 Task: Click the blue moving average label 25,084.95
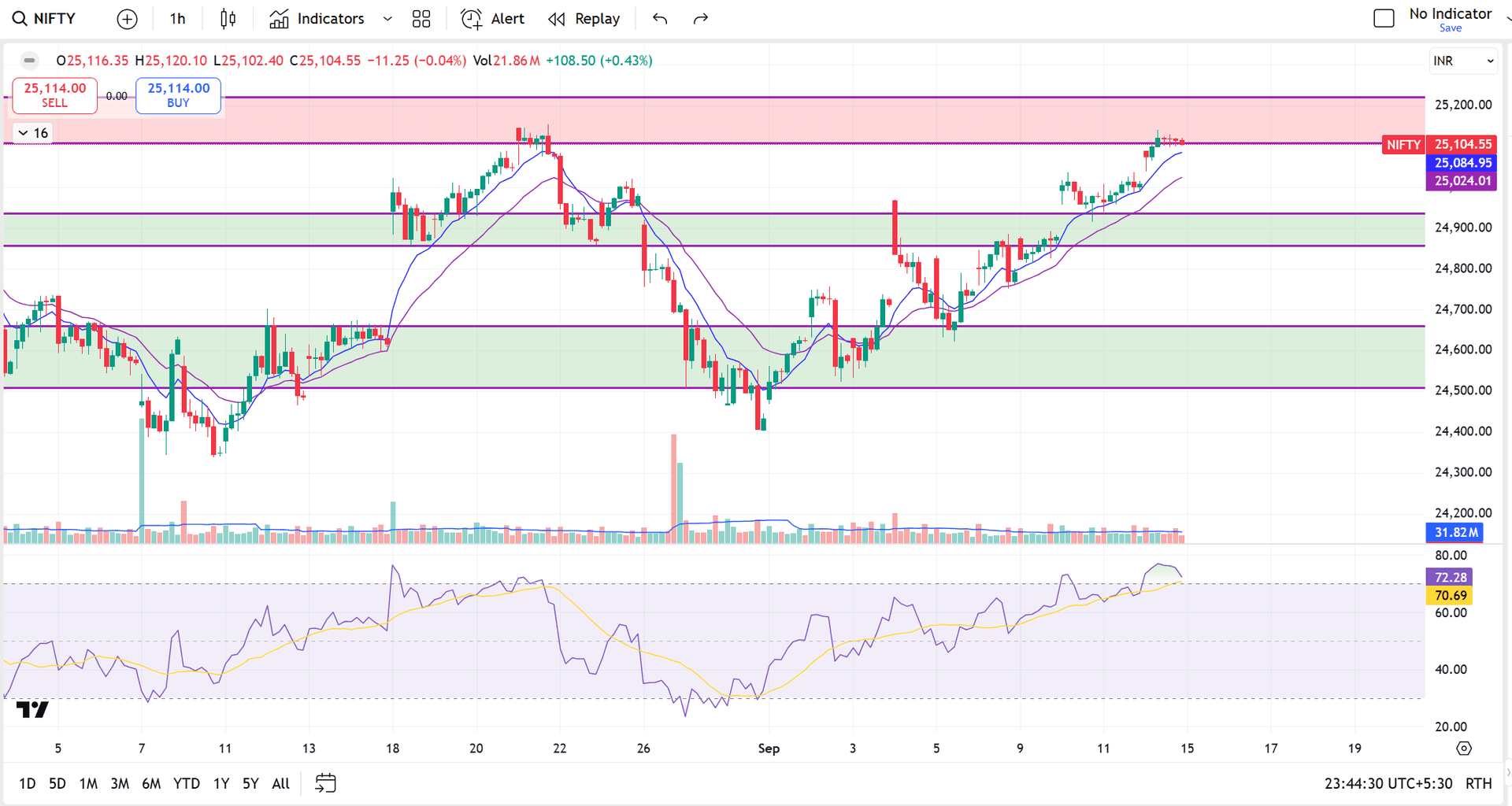(1462, 163)
